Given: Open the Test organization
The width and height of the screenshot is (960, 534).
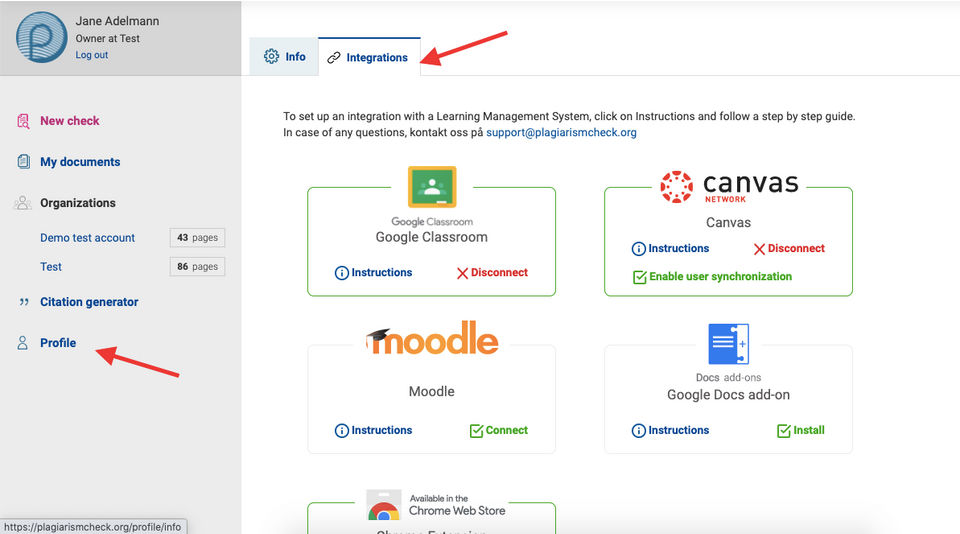Looking at the screenshot, I should coord(51,266).
